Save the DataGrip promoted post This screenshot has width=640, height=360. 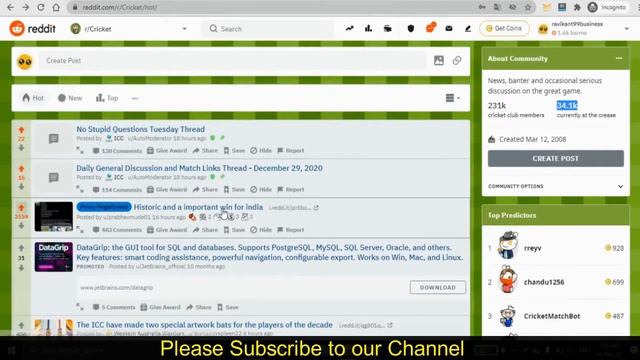pyautogui.click(x=228, y=307)
